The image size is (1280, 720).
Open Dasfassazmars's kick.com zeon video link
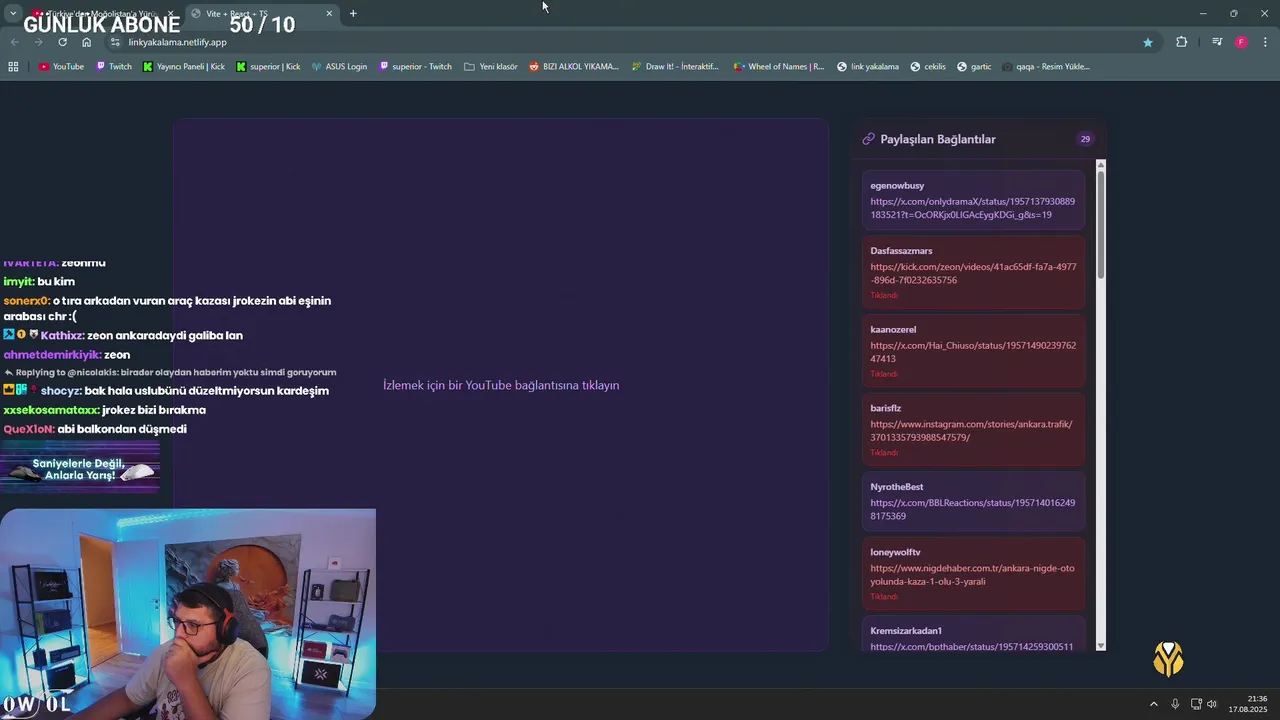[x=973, y=274]
